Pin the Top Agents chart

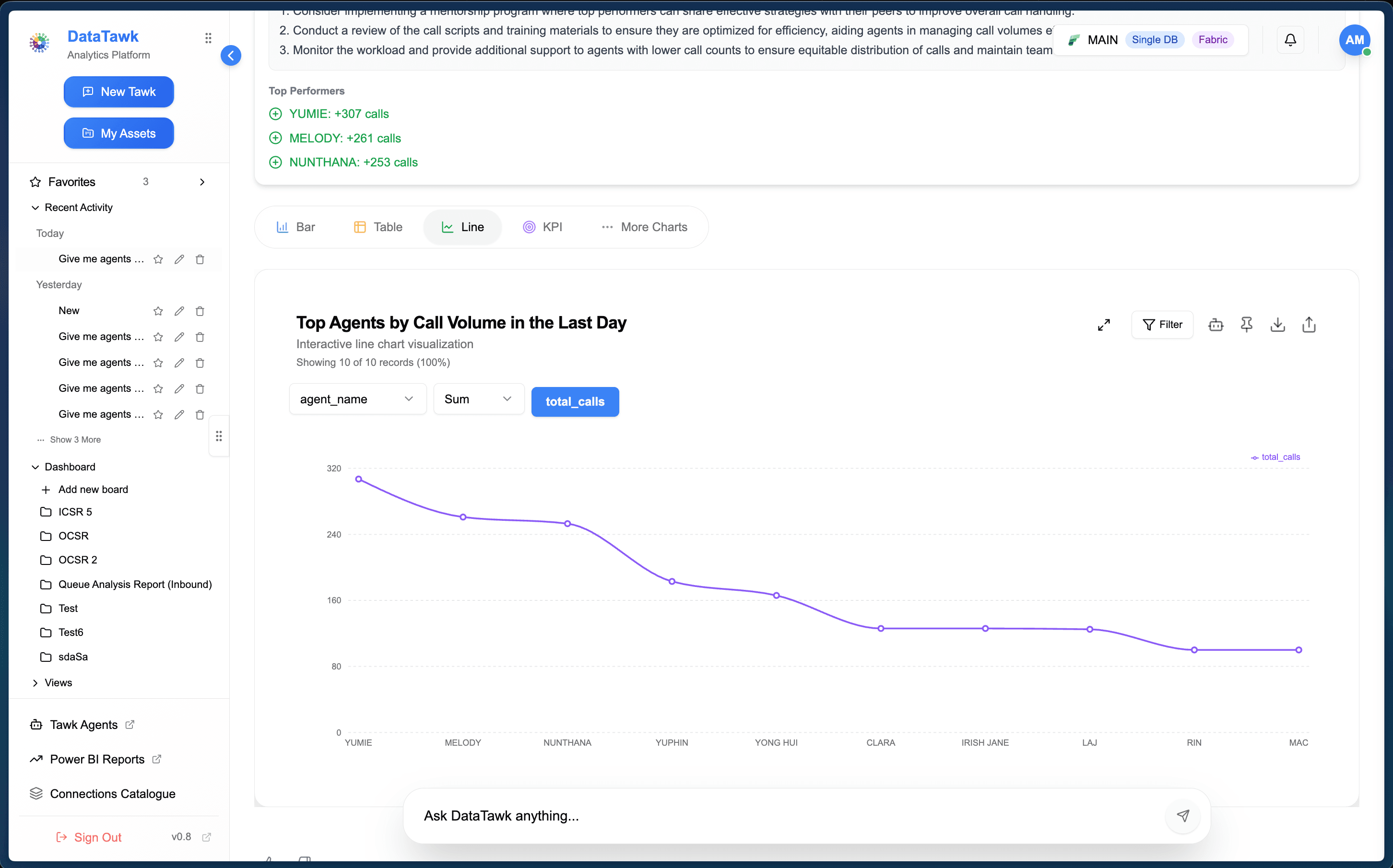point(1247,324)
